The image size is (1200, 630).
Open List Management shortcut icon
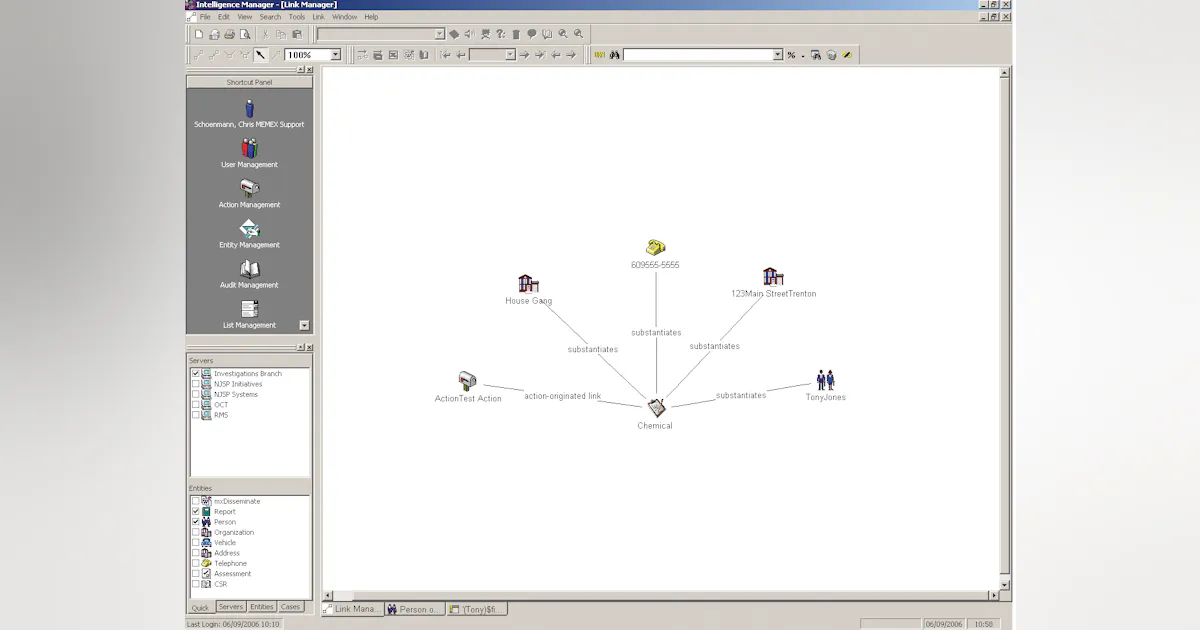250,309
